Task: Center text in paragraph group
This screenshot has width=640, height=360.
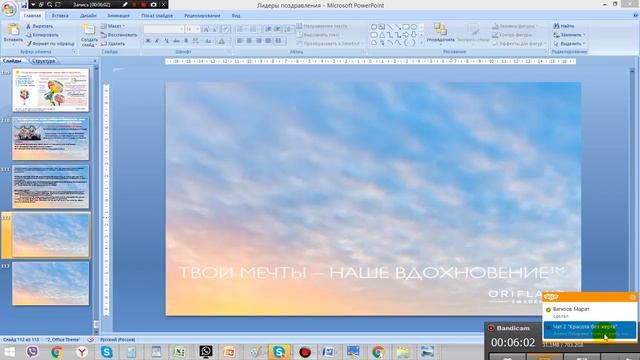Action: pyautogui.click(x=249, y=41)
